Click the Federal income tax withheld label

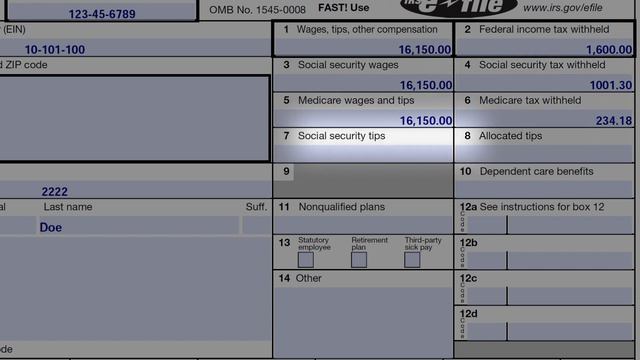544,29
